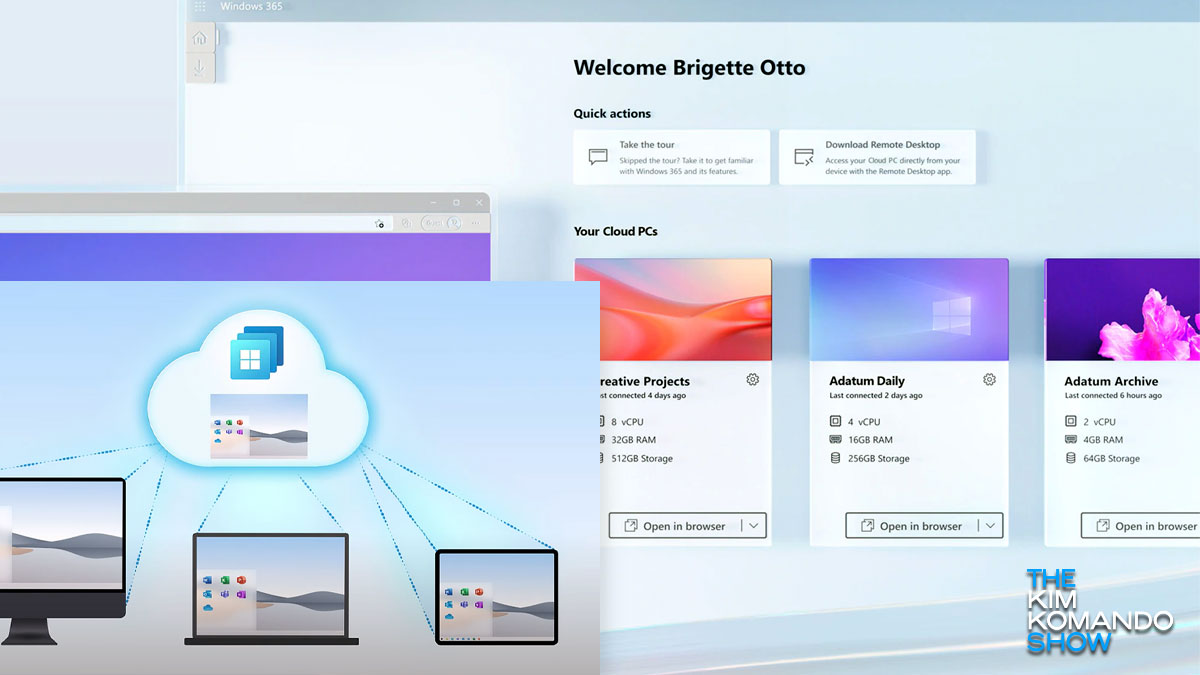Viewport: 1200px width, 675px height.
Task: Click the Welcome Brigette Otto heading
Action: point(689,68)
